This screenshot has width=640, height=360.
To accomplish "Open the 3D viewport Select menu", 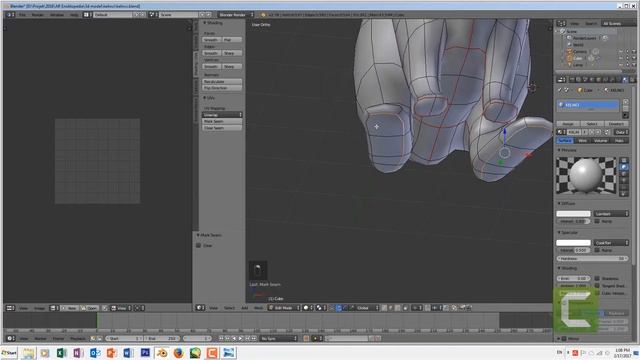I will [x=229, y=308].
